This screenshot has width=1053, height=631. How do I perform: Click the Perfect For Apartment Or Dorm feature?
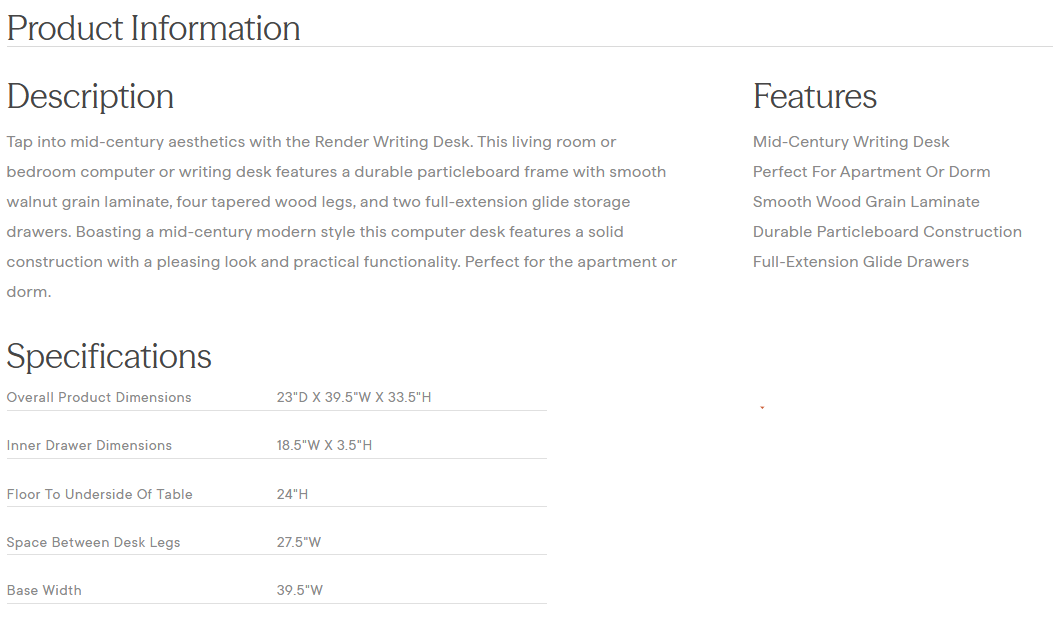(x=871, y=172)
